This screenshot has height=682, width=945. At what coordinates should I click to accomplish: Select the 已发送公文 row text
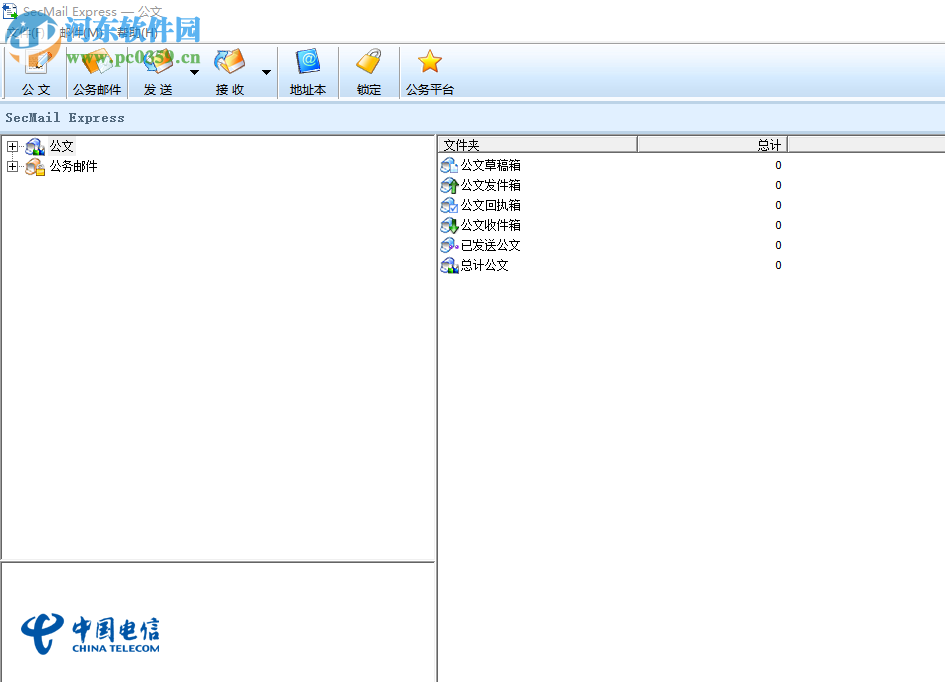coord(491,245)
